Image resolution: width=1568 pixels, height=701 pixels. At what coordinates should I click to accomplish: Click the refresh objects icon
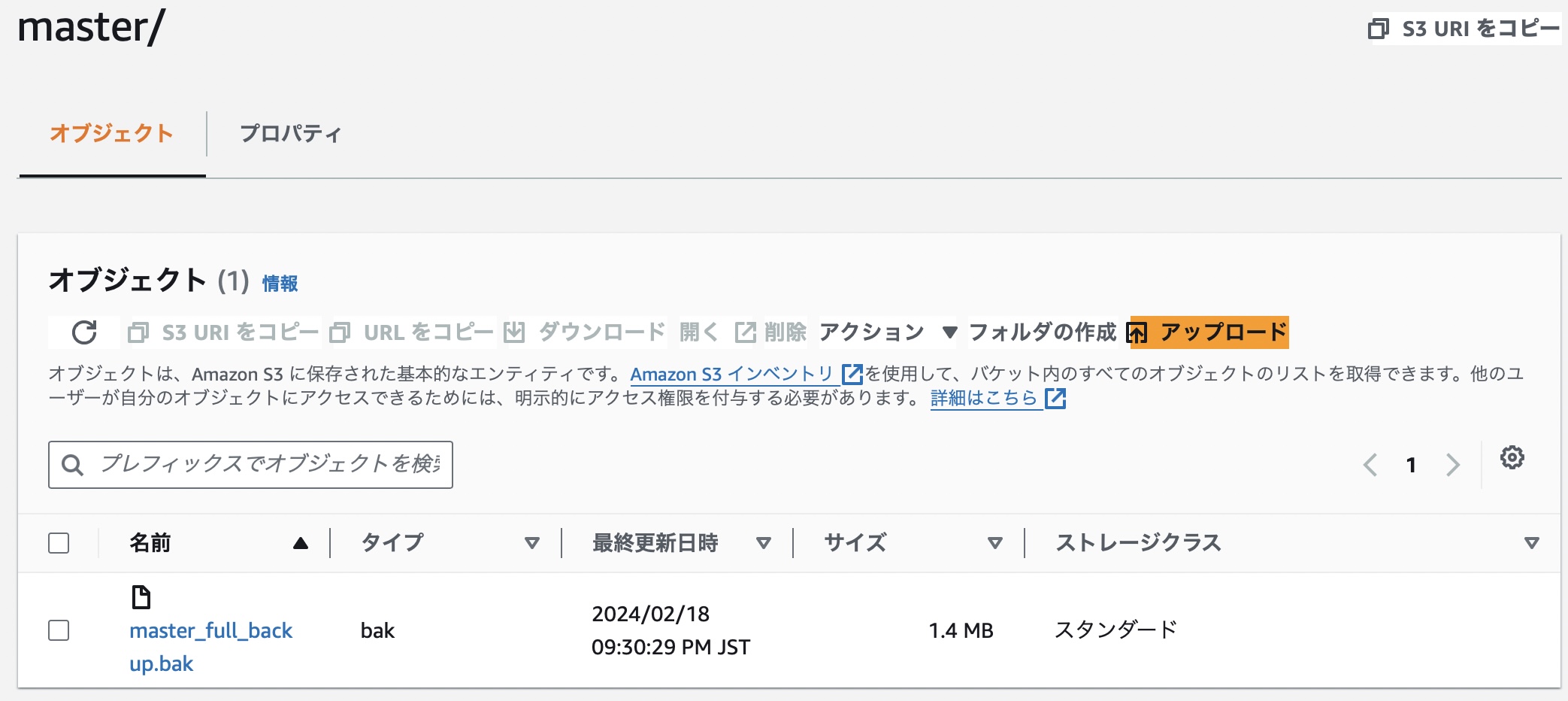(84, 332)
